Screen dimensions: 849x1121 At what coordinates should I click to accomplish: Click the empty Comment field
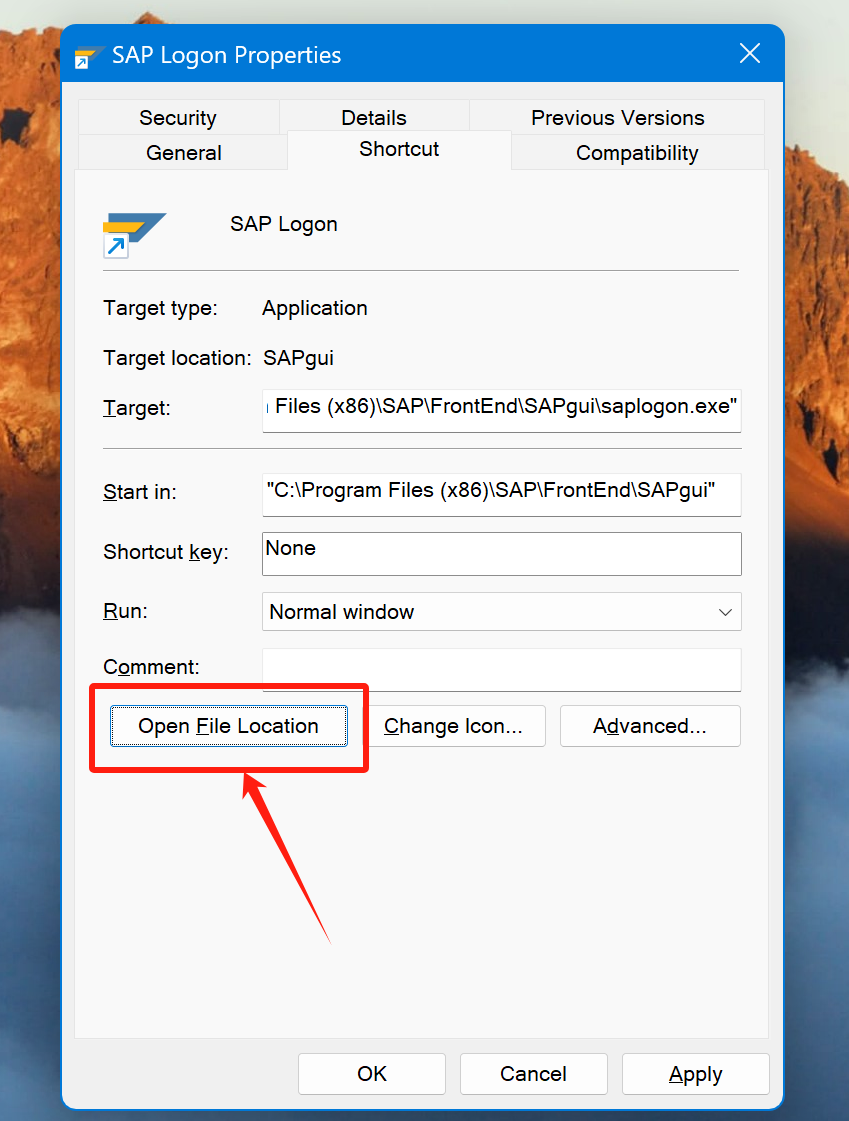click(x=500, y=669)
